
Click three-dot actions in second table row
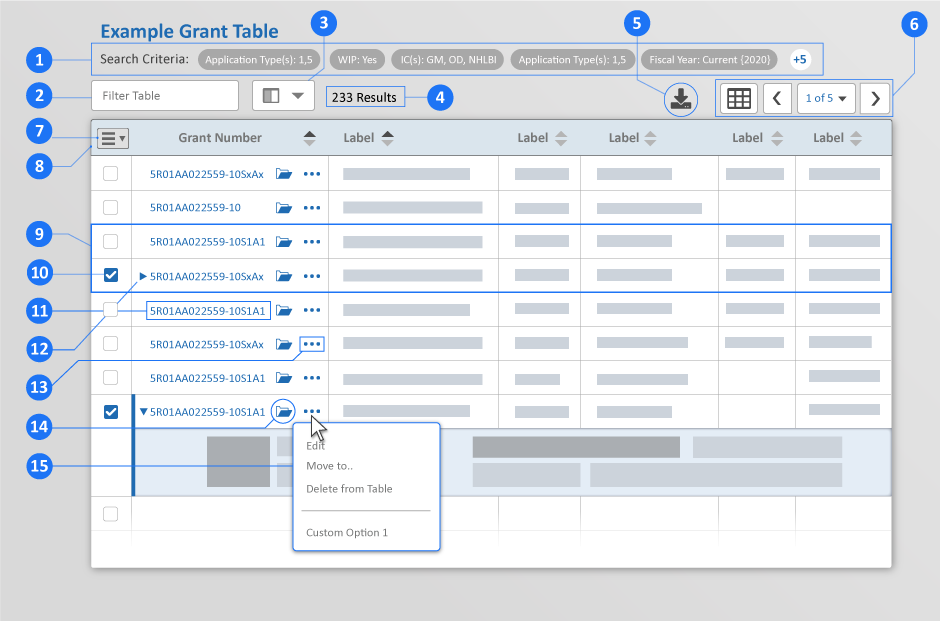click(x=312, y=208)
